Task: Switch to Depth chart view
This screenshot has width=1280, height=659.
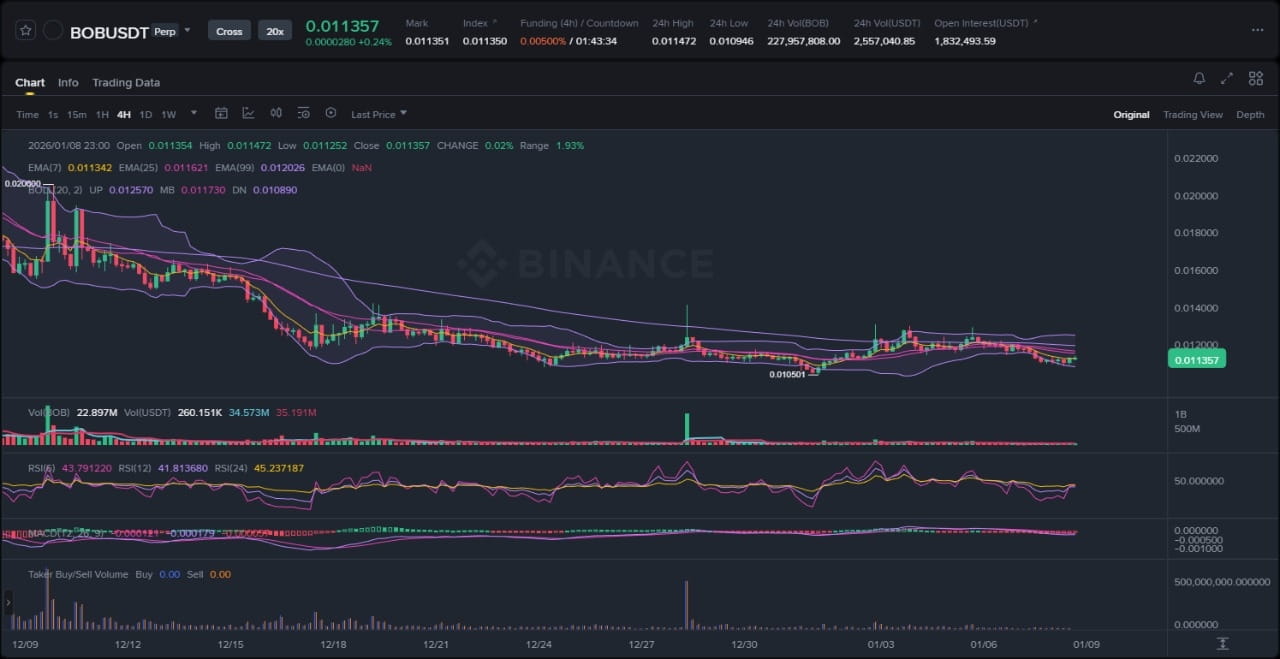Action: click(1250, 115)
